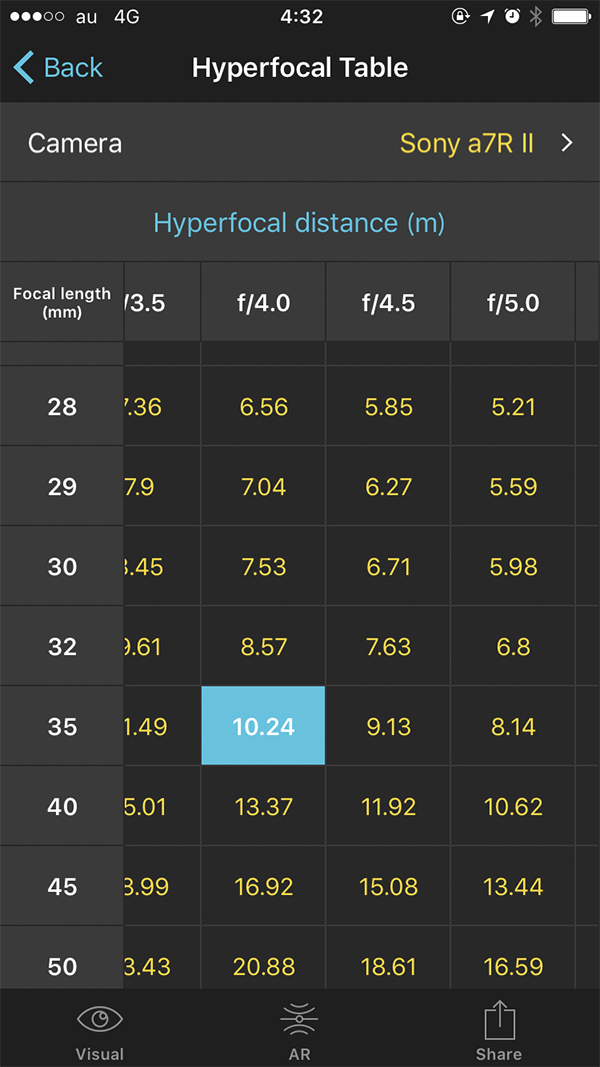The height and width of the screenshot is (1067, 600).
Task: Tap the Bluetooth status icon
Action: click(x=535, y=17)
